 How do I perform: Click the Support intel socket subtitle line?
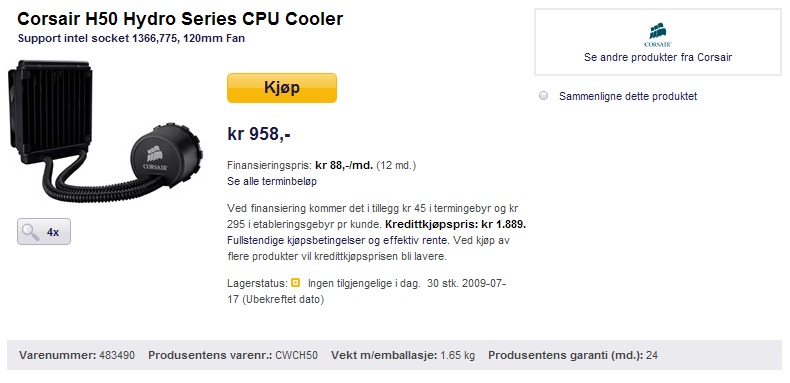coord(131,38)
